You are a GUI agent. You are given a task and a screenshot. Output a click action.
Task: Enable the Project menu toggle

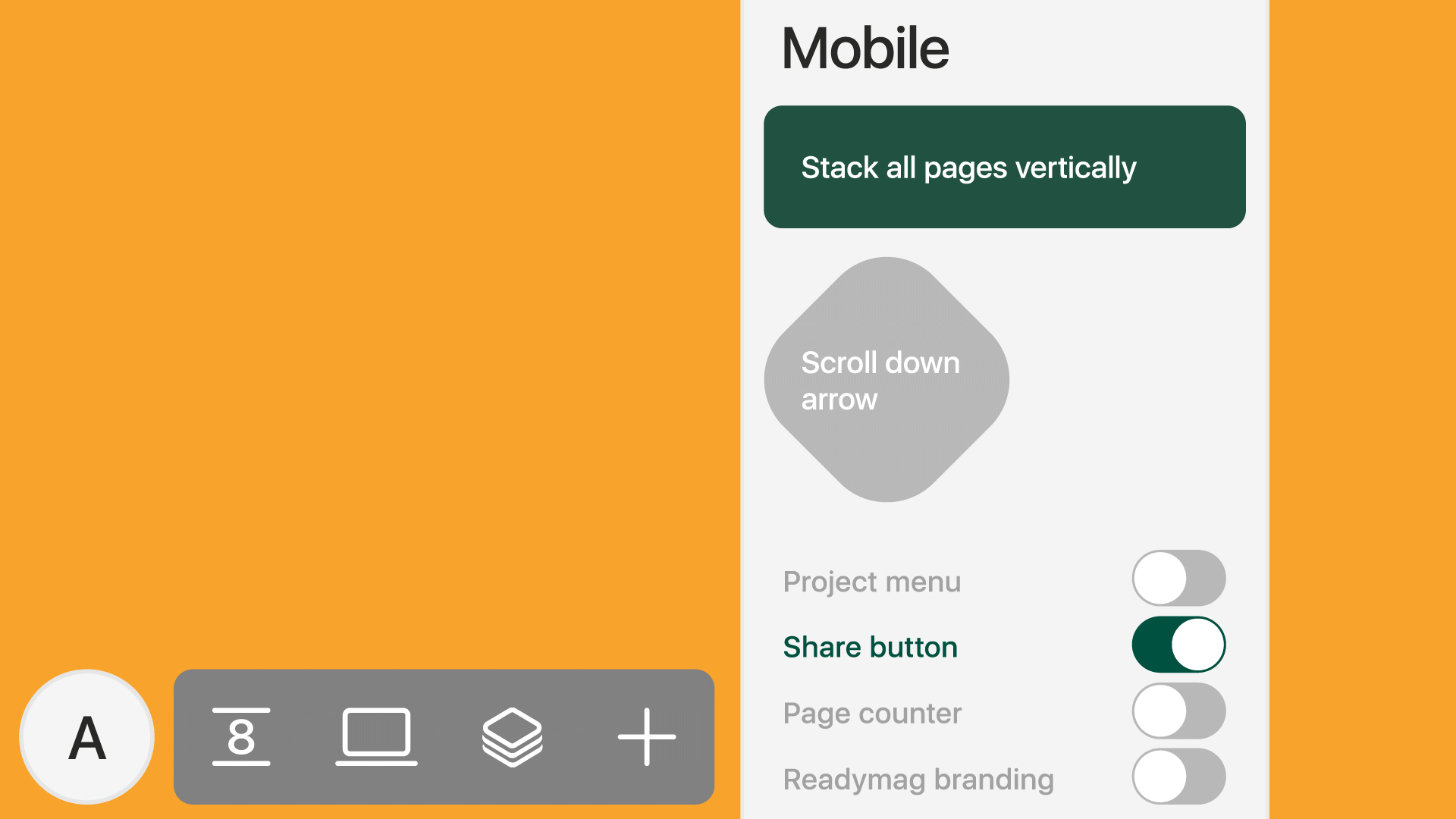[x=1178, y=579]
